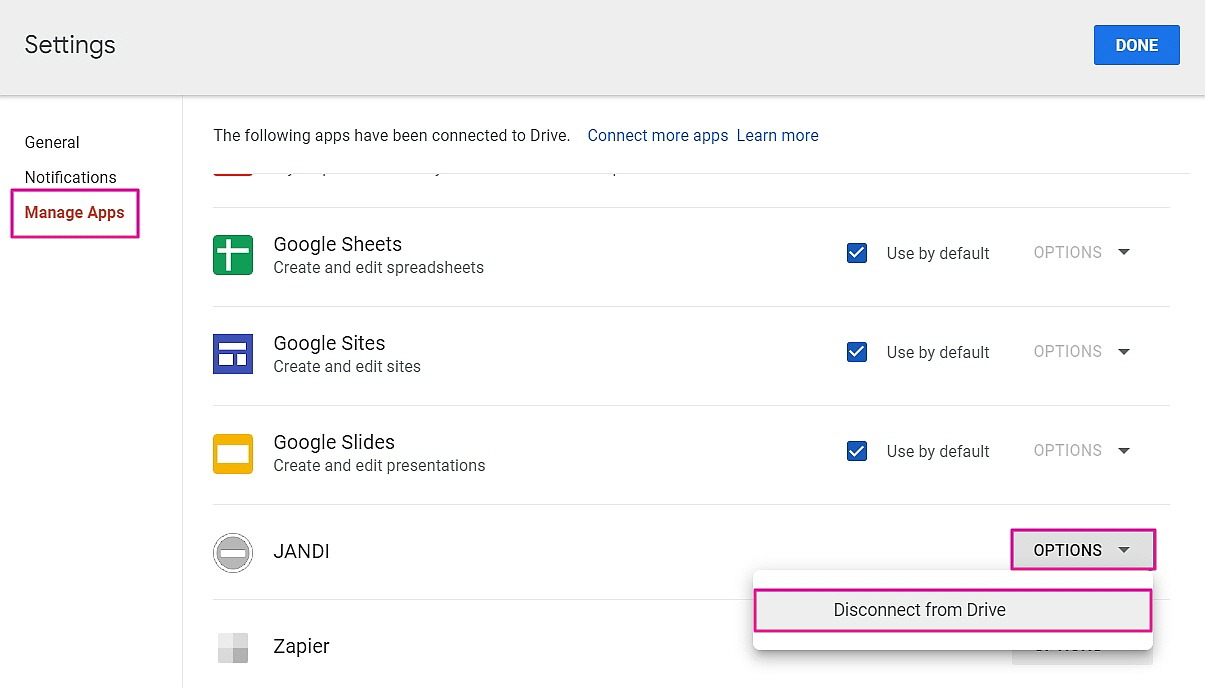
Task: Open the Learn more link
Action: tap(777, 136)
